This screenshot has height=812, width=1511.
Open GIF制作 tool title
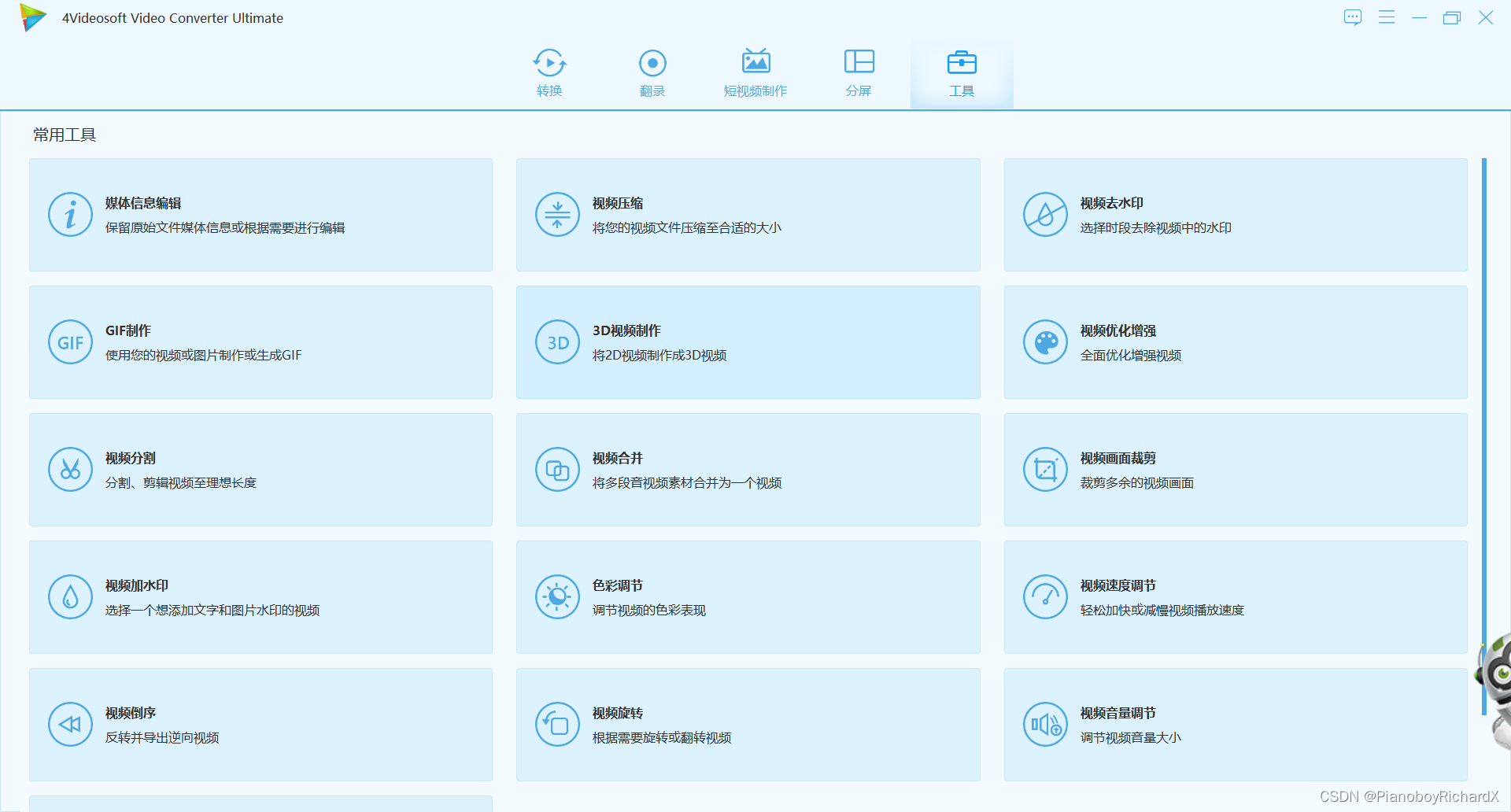pyautogui.click(x=128, y=330)
